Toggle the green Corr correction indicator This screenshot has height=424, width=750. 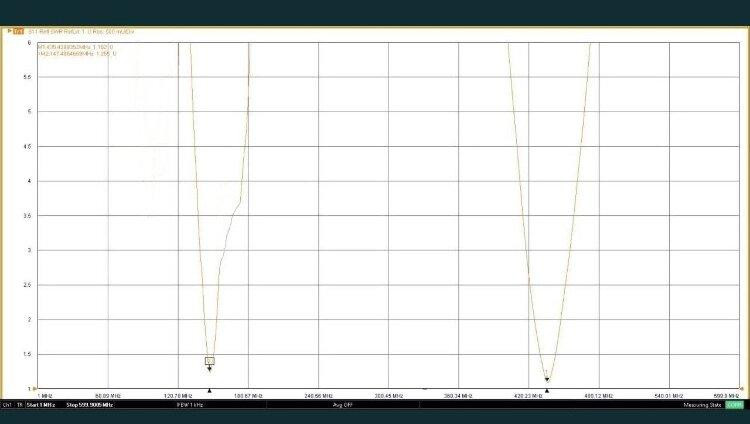pos(734,405)
